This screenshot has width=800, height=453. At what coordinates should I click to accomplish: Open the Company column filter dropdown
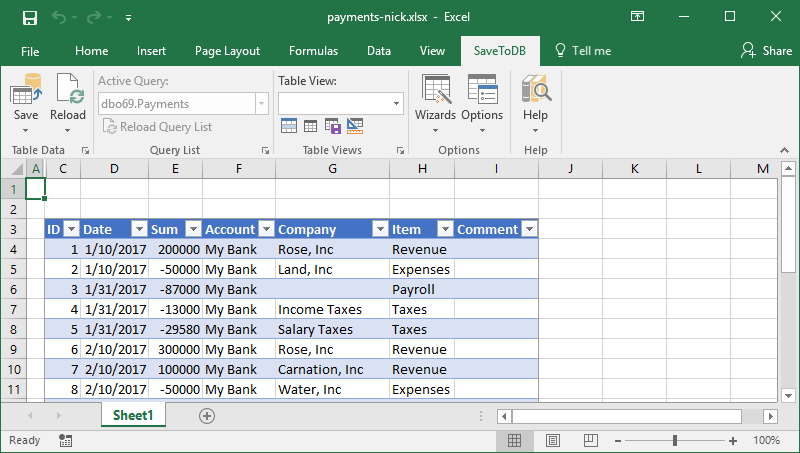pos(380,229)
